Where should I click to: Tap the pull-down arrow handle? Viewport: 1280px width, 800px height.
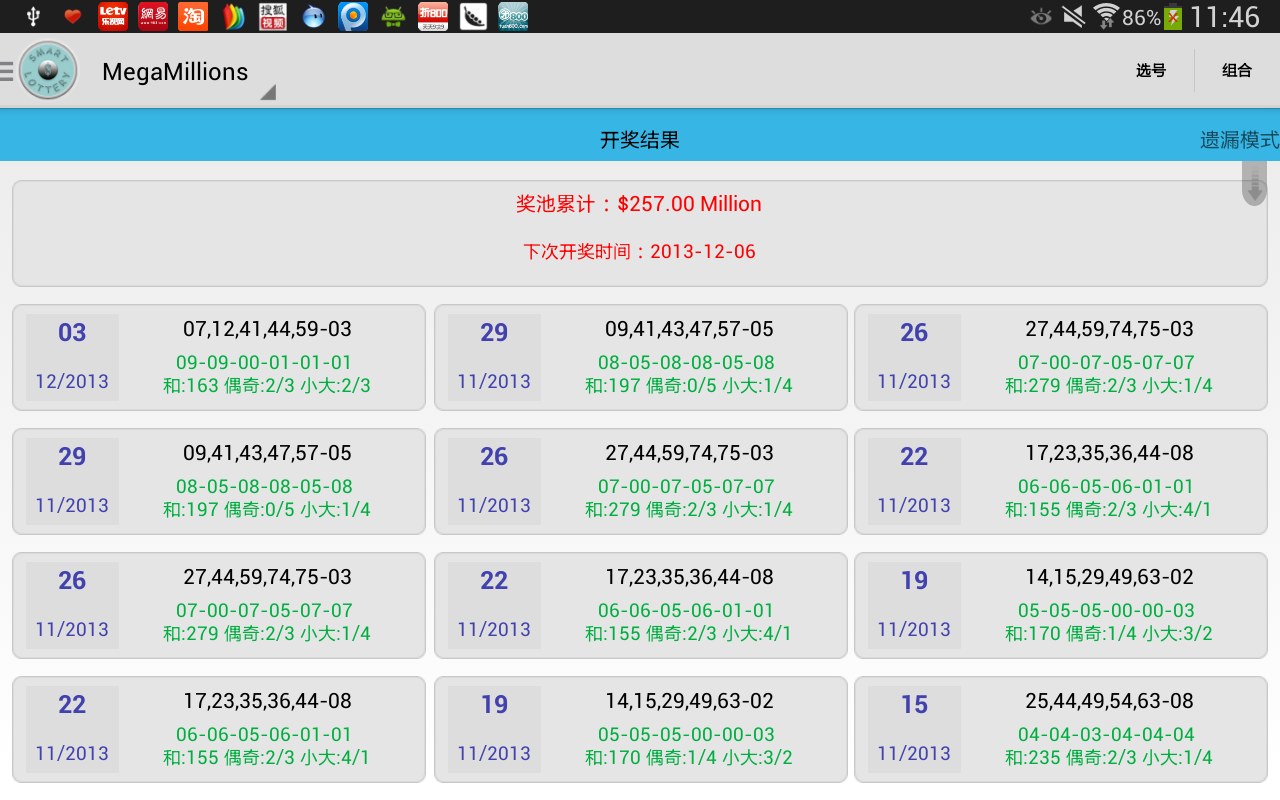pyautogui.click(x=1254, y=186)
